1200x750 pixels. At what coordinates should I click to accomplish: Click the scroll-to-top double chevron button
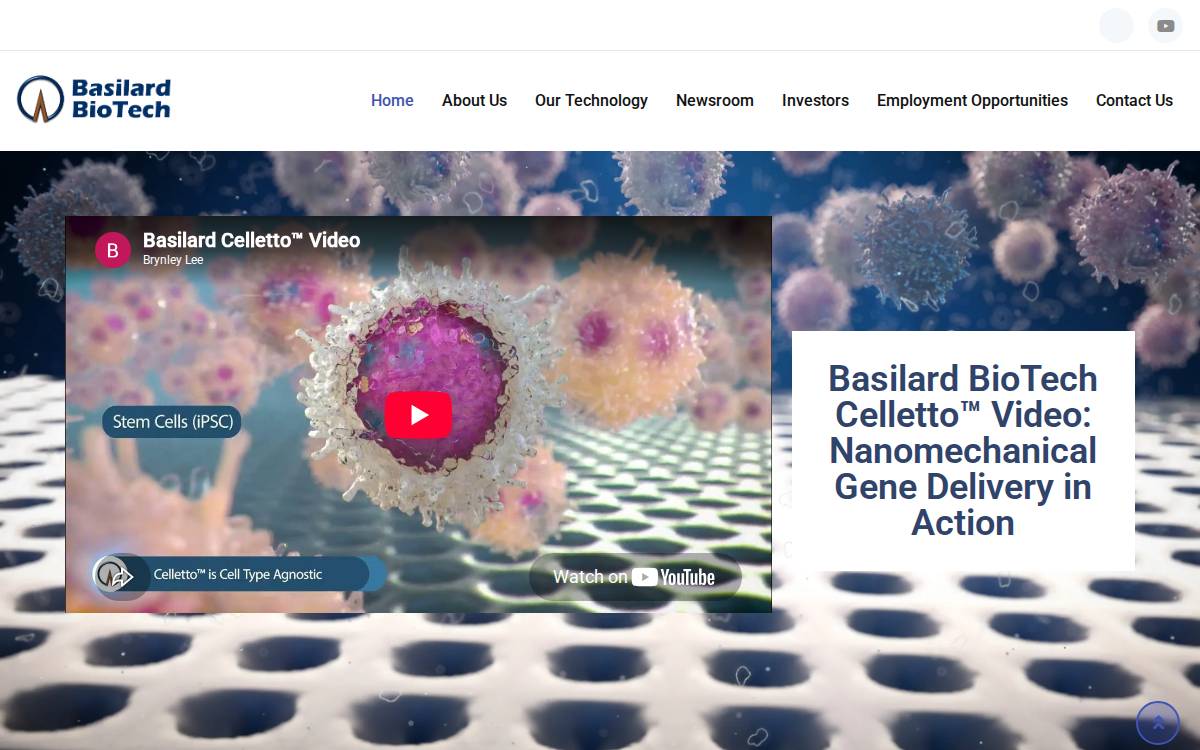[x=1158, y=723]
